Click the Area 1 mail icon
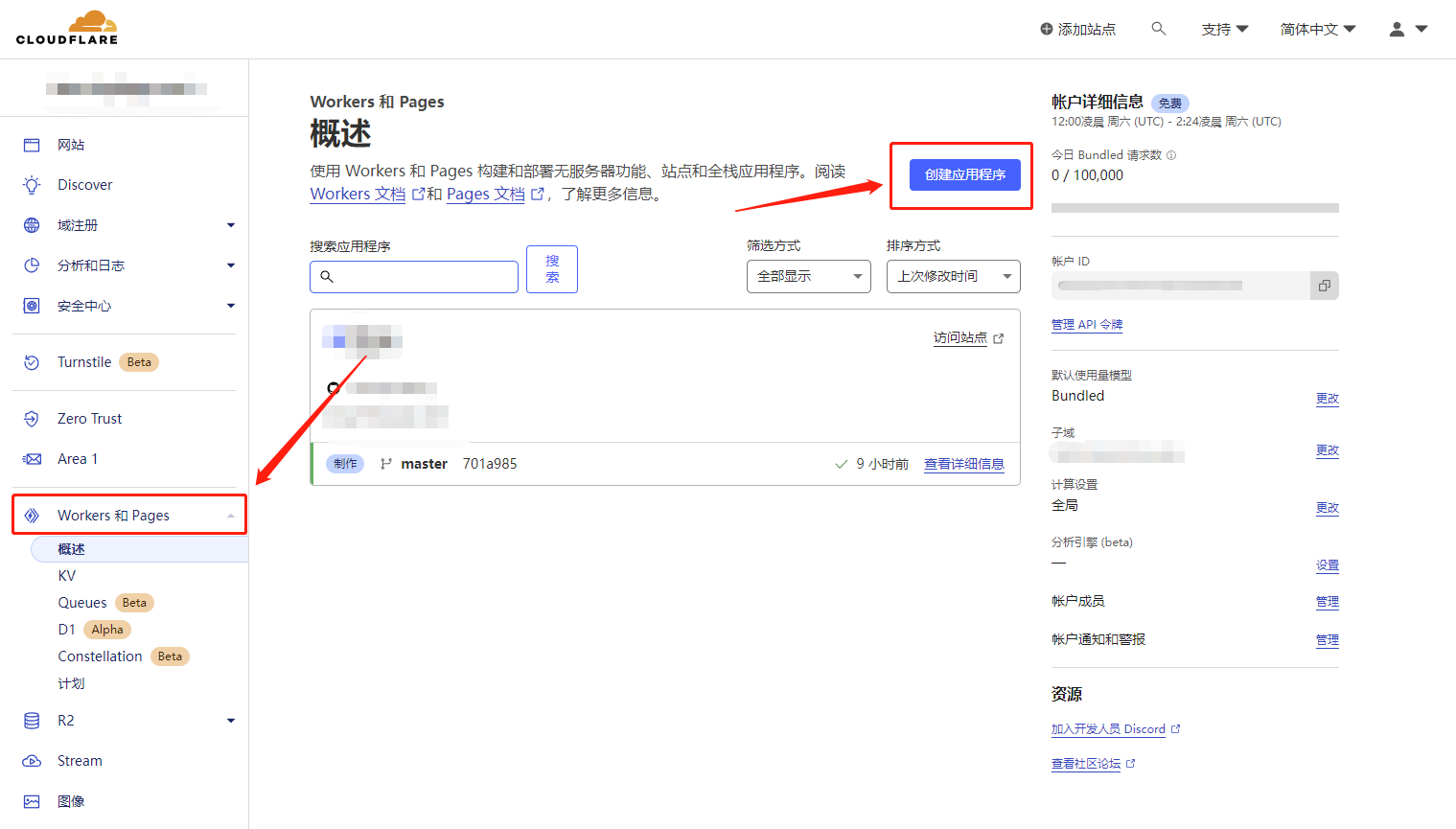This screenshot has width=1456, height=829. click(32, 459)
